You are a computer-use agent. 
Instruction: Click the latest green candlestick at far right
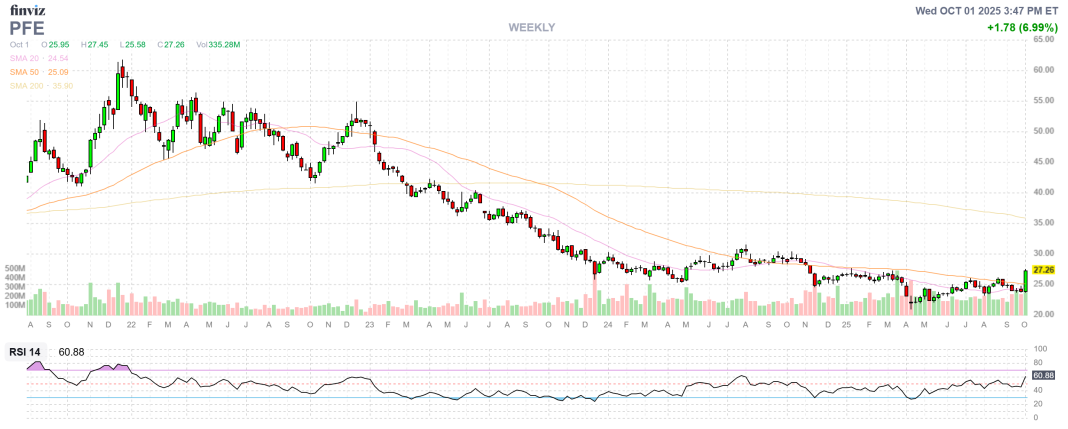point(1025,280)
